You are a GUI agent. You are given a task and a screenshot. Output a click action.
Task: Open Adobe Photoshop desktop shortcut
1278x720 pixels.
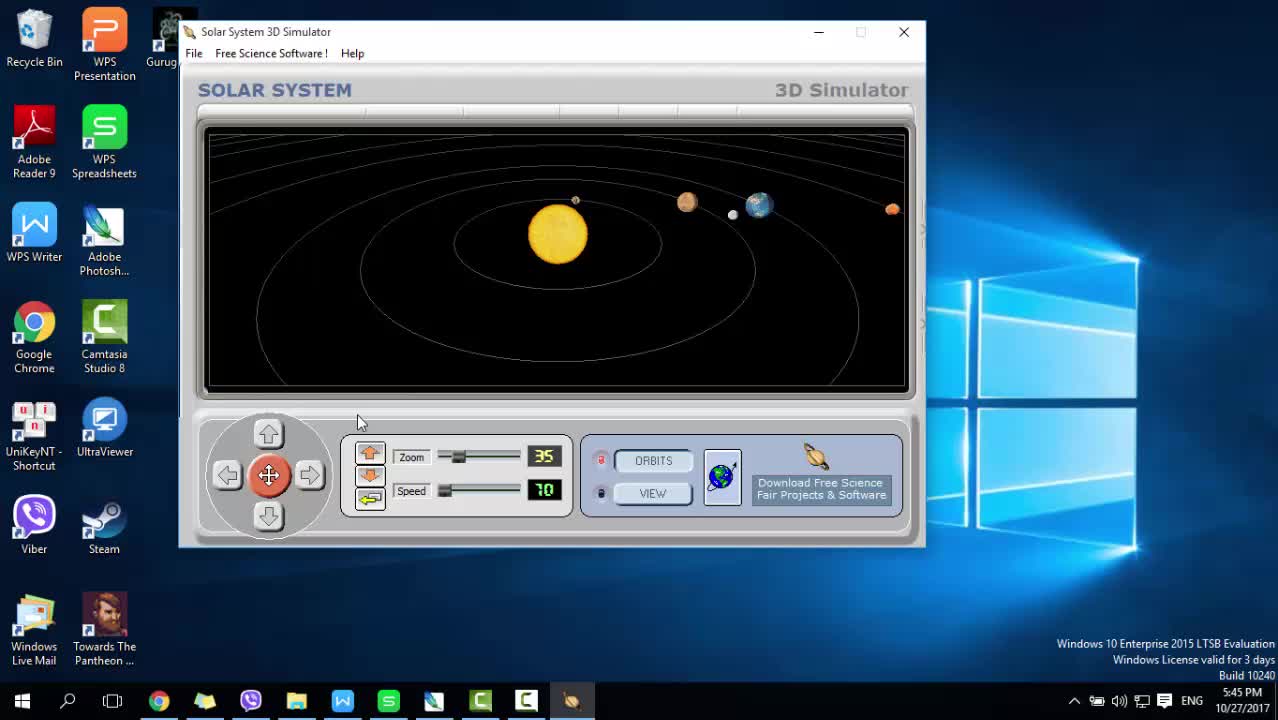104,240
